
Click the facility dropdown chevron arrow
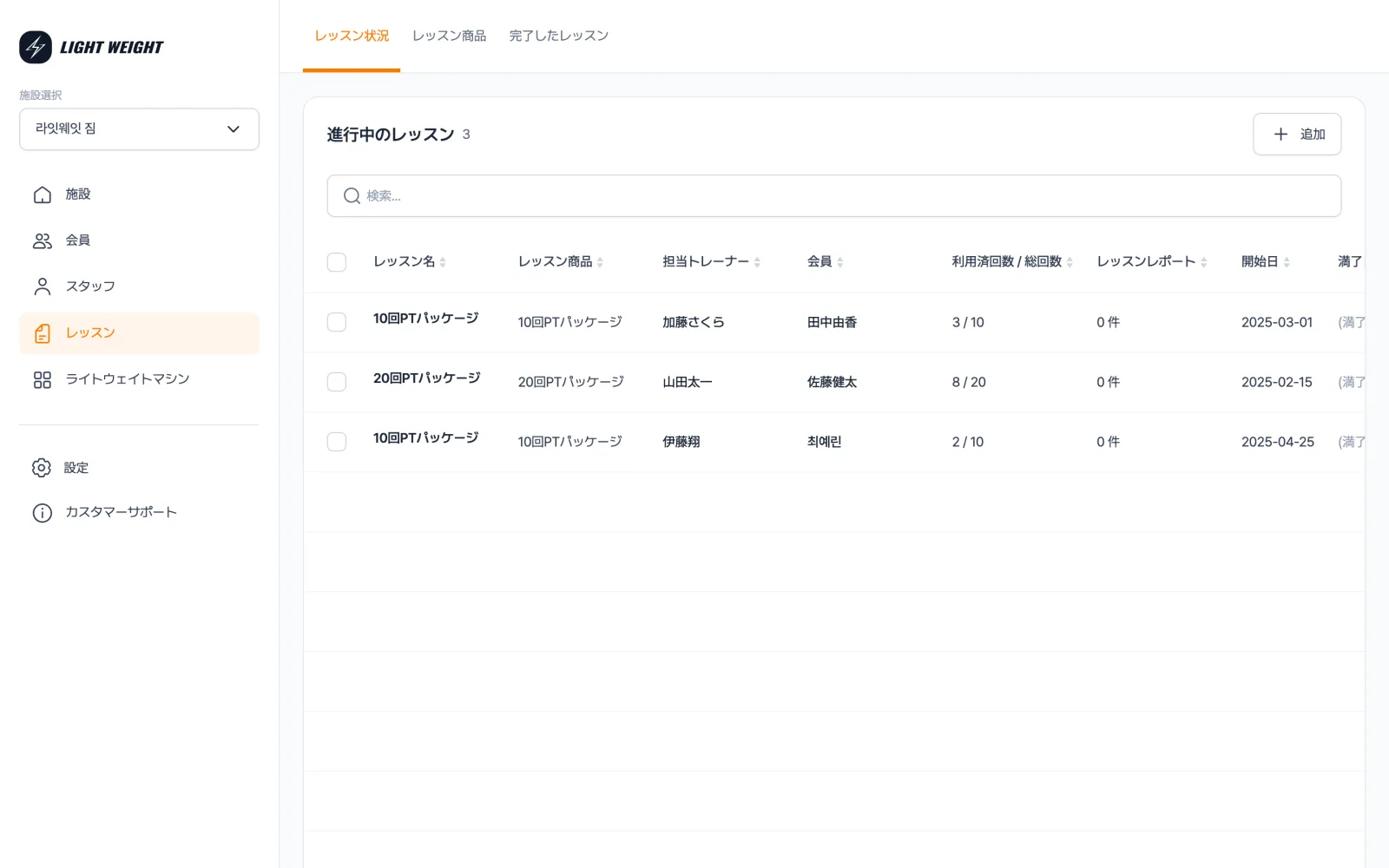coord(233,129)
